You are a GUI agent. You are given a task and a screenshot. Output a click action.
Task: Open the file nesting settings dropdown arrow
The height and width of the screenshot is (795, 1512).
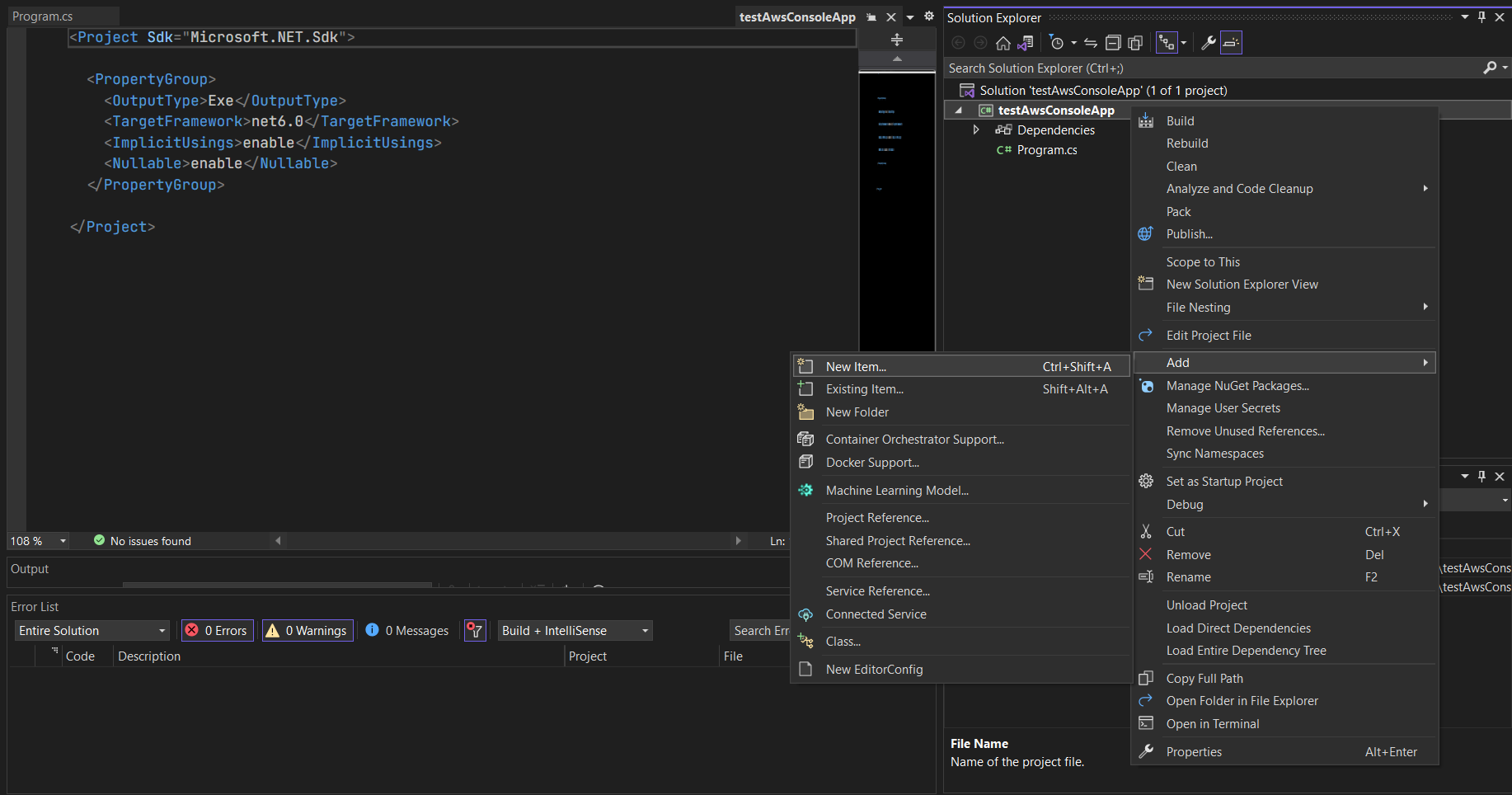coord(1184,43)
